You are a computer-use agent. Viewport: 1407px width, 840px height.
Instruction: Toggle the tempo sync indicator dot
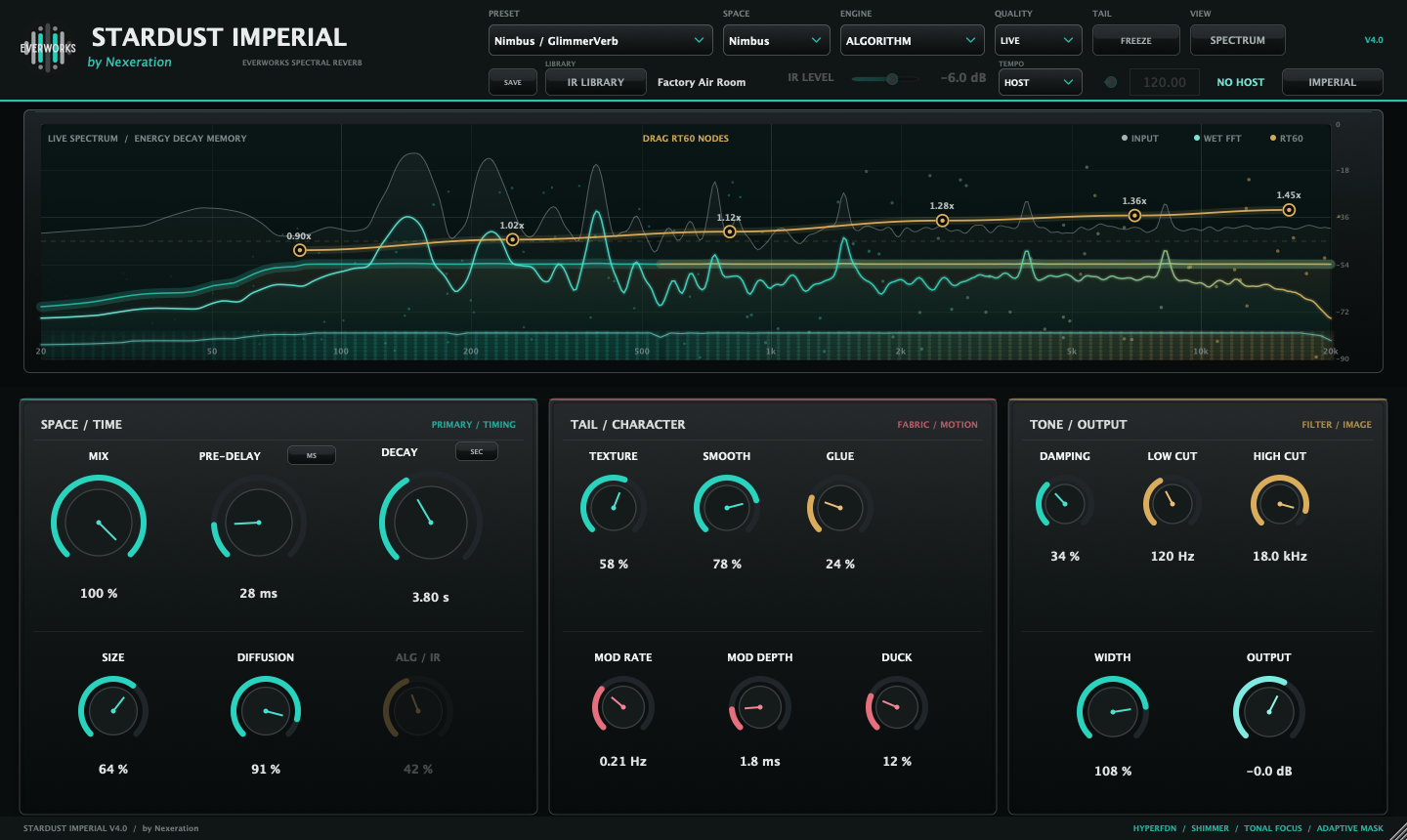click(x=1110, y=82)
